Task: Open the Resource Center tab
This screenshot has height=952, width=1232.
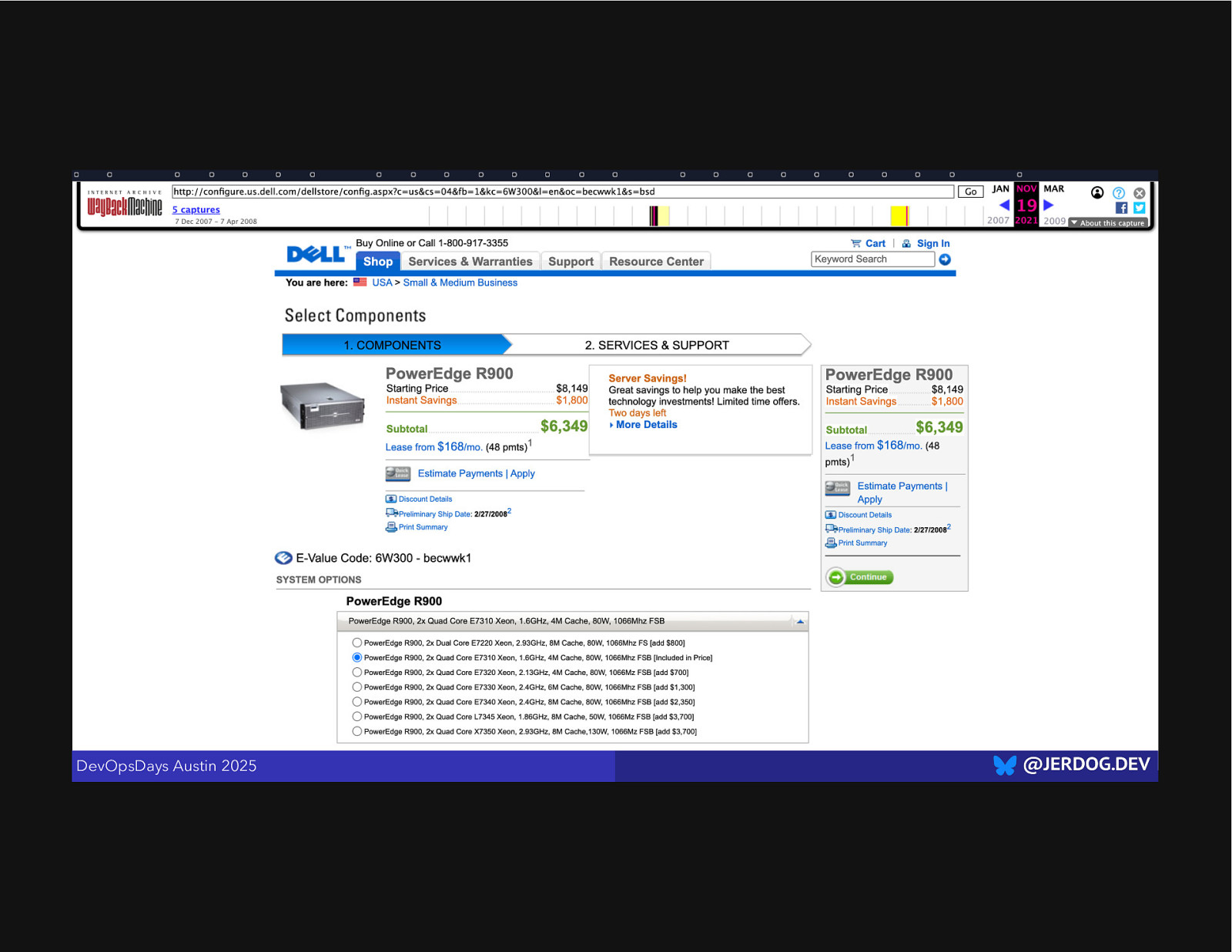Action: point(656,262)
